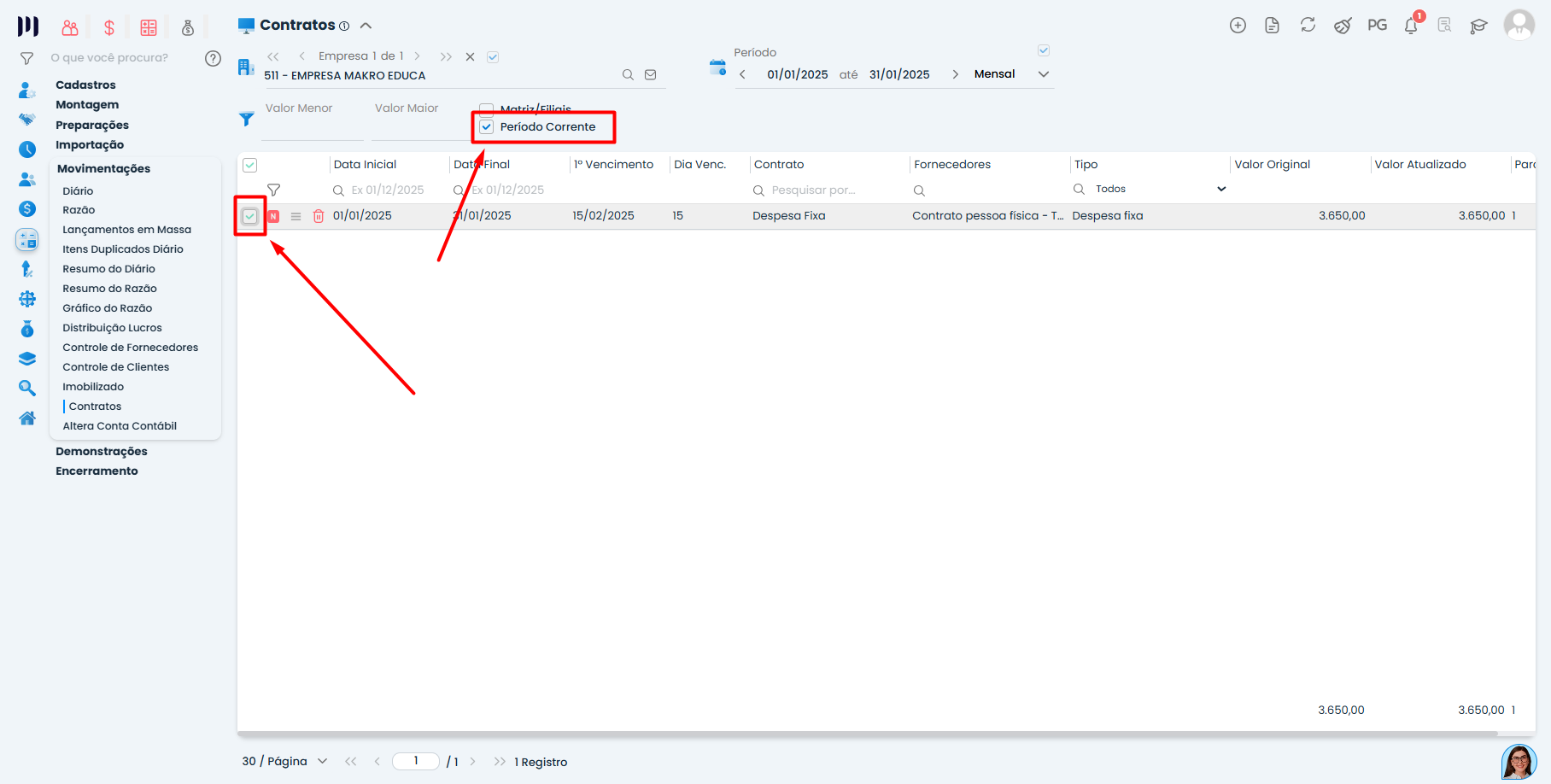Click the refresh icon in top toolbar

(1308, 26)
